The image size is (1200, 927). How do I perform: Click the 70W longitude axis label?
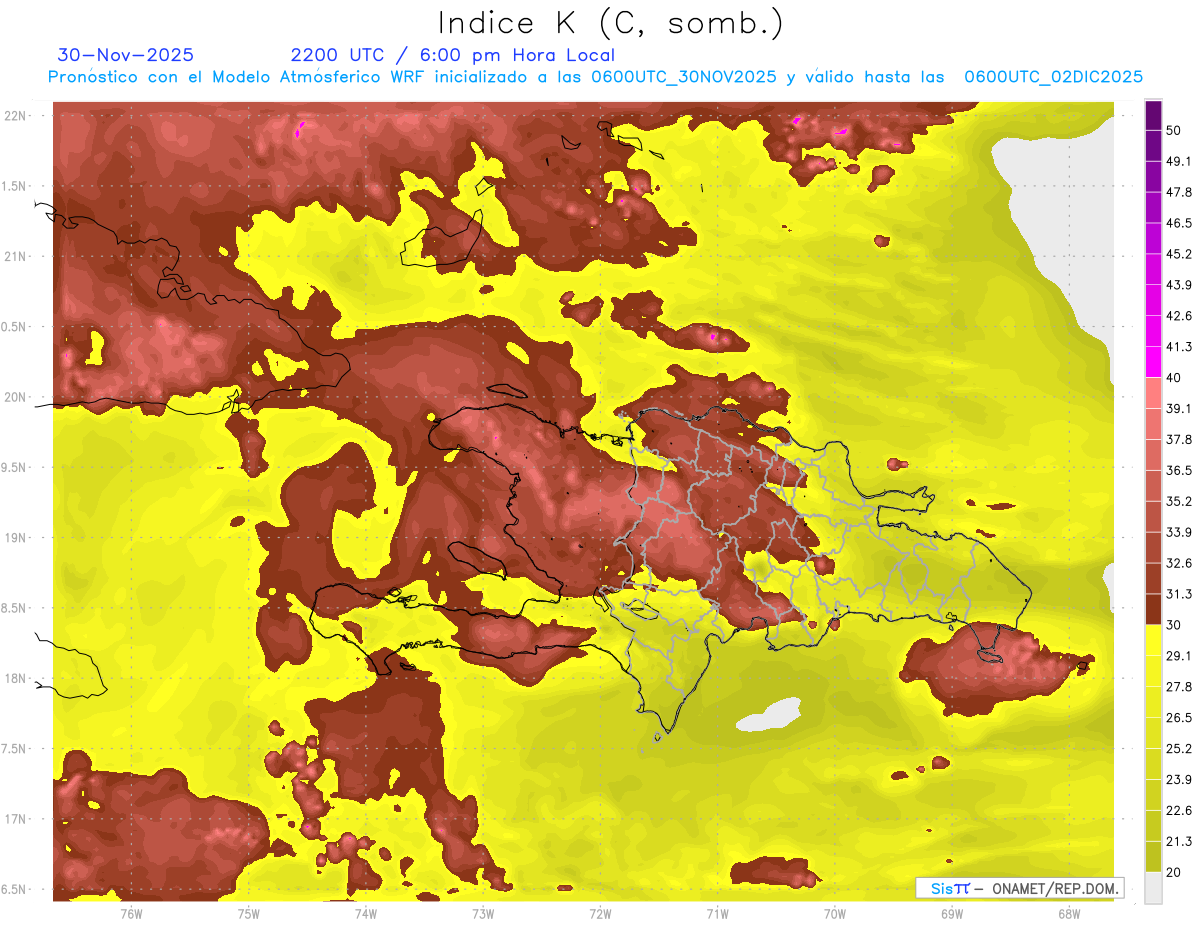pyautogui.click(x=835, y=913)
